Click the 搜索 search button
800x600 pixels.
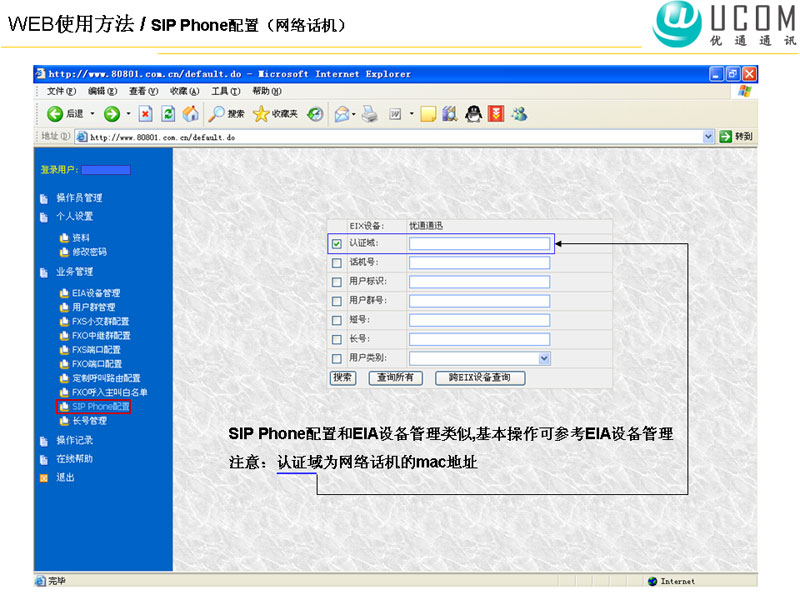pos(342,378)
